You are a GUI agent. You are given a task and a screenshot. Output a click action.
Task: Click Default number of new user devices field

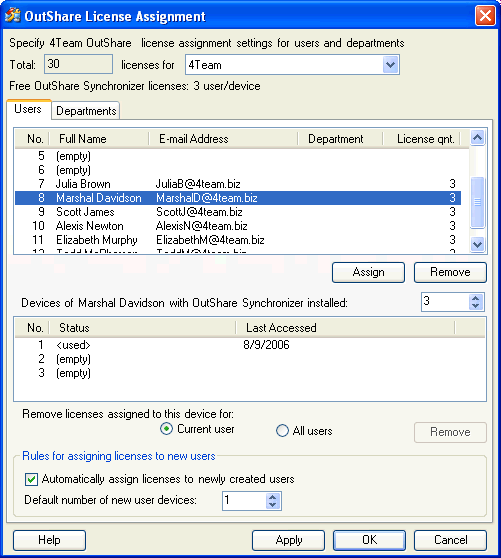(244, 501)
